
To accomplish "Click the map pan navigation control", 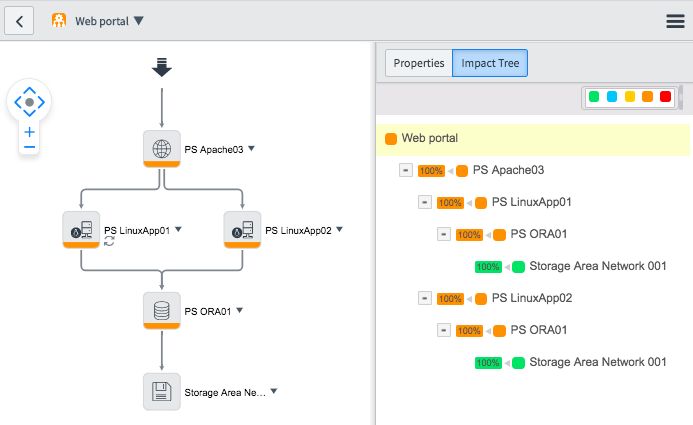I will tap(29, 102).
